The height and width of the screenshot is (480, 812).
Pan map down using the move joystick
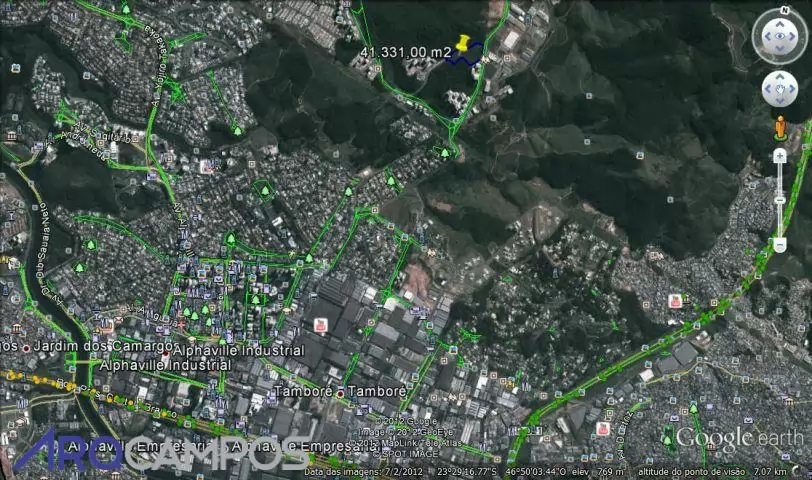(780, 101)
